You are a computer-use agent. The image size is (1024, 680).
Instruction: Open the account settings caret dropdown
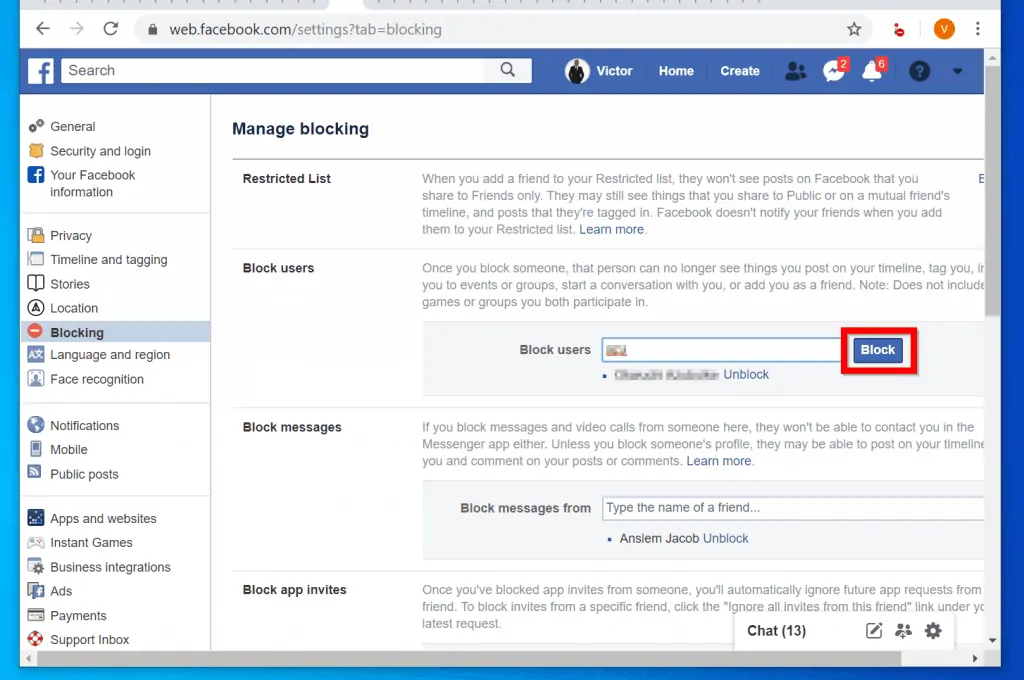957,71
